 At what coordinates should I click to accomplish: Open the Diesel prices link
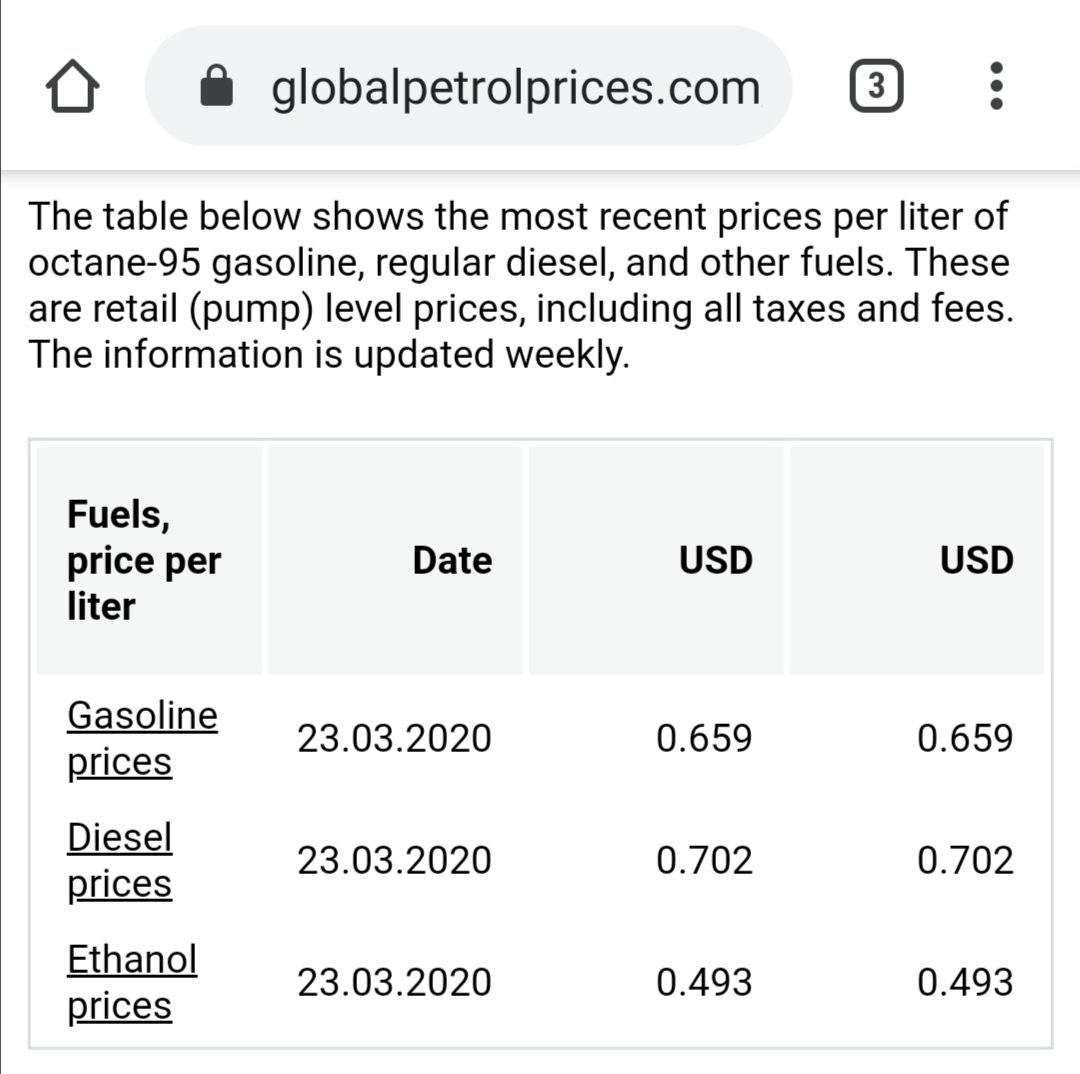tap(120, 860)
